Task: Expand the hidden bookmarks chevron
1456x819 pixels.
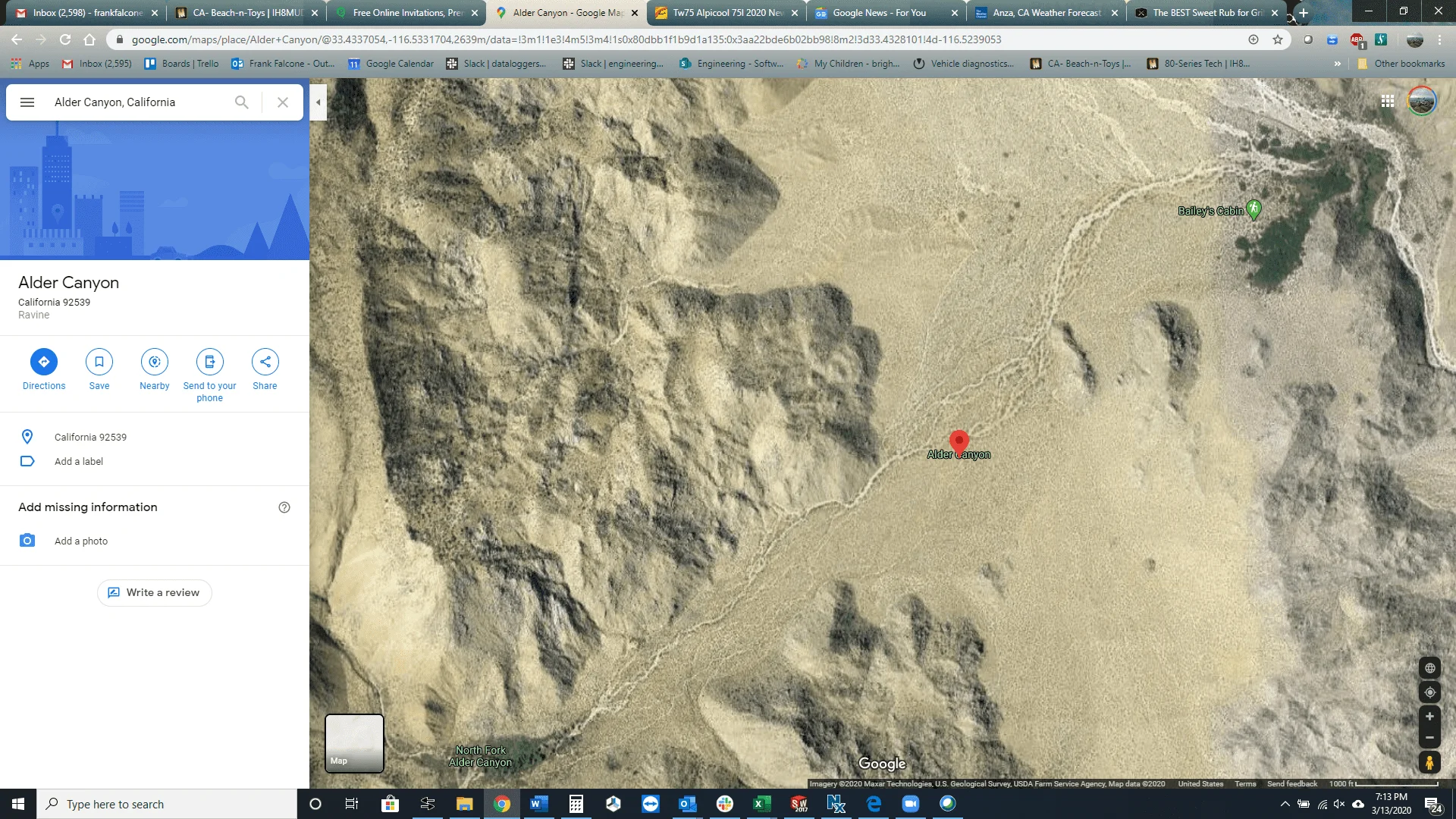Action: coord(1337,64)
